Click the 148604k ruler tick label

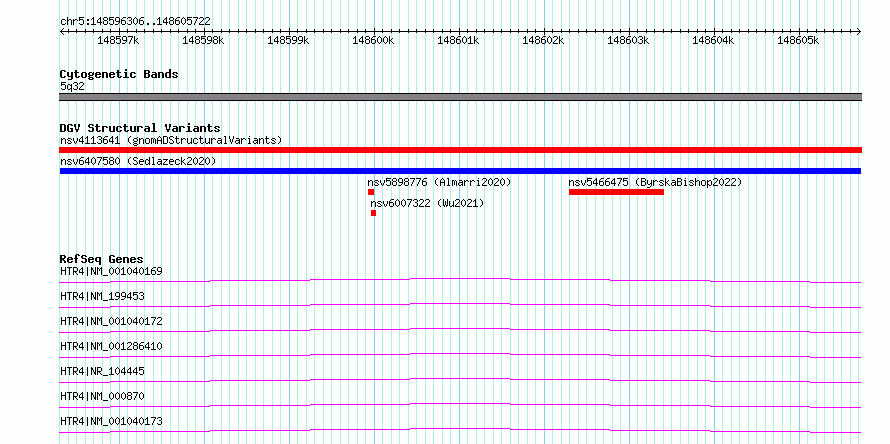713,40
